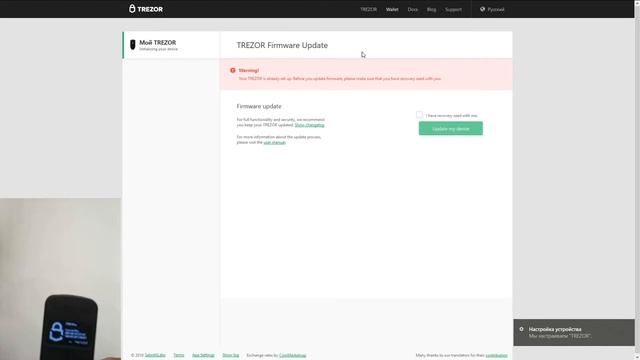Image resolution: width=640 pixels, height=360 pixels.
Task: Open the Show changelog link
Action: (x=309, y=125)
